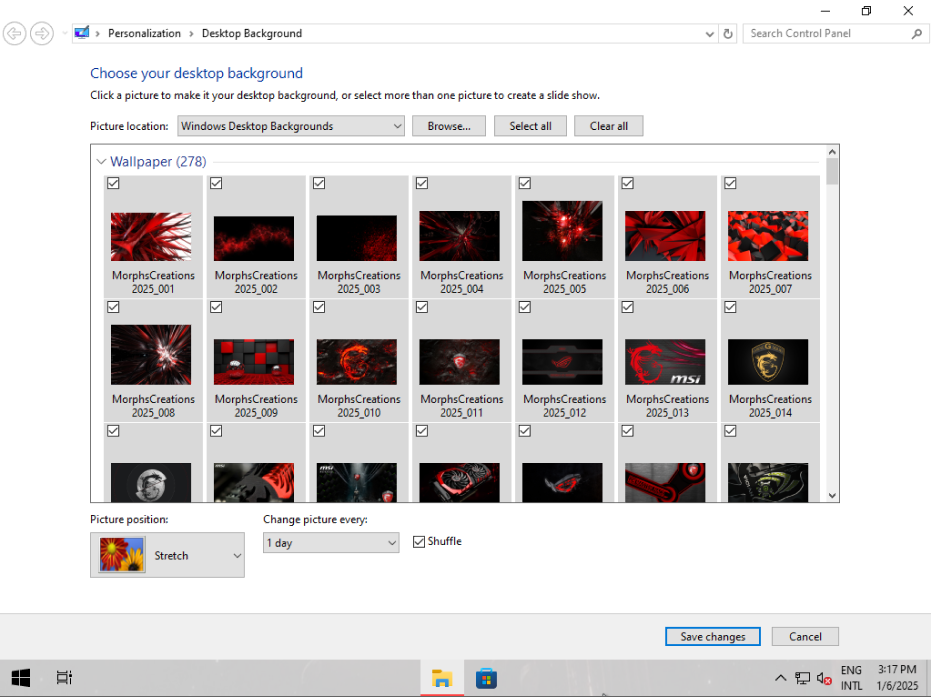
Task: Open the Control Panel icon in address bar
Action: 81,33
